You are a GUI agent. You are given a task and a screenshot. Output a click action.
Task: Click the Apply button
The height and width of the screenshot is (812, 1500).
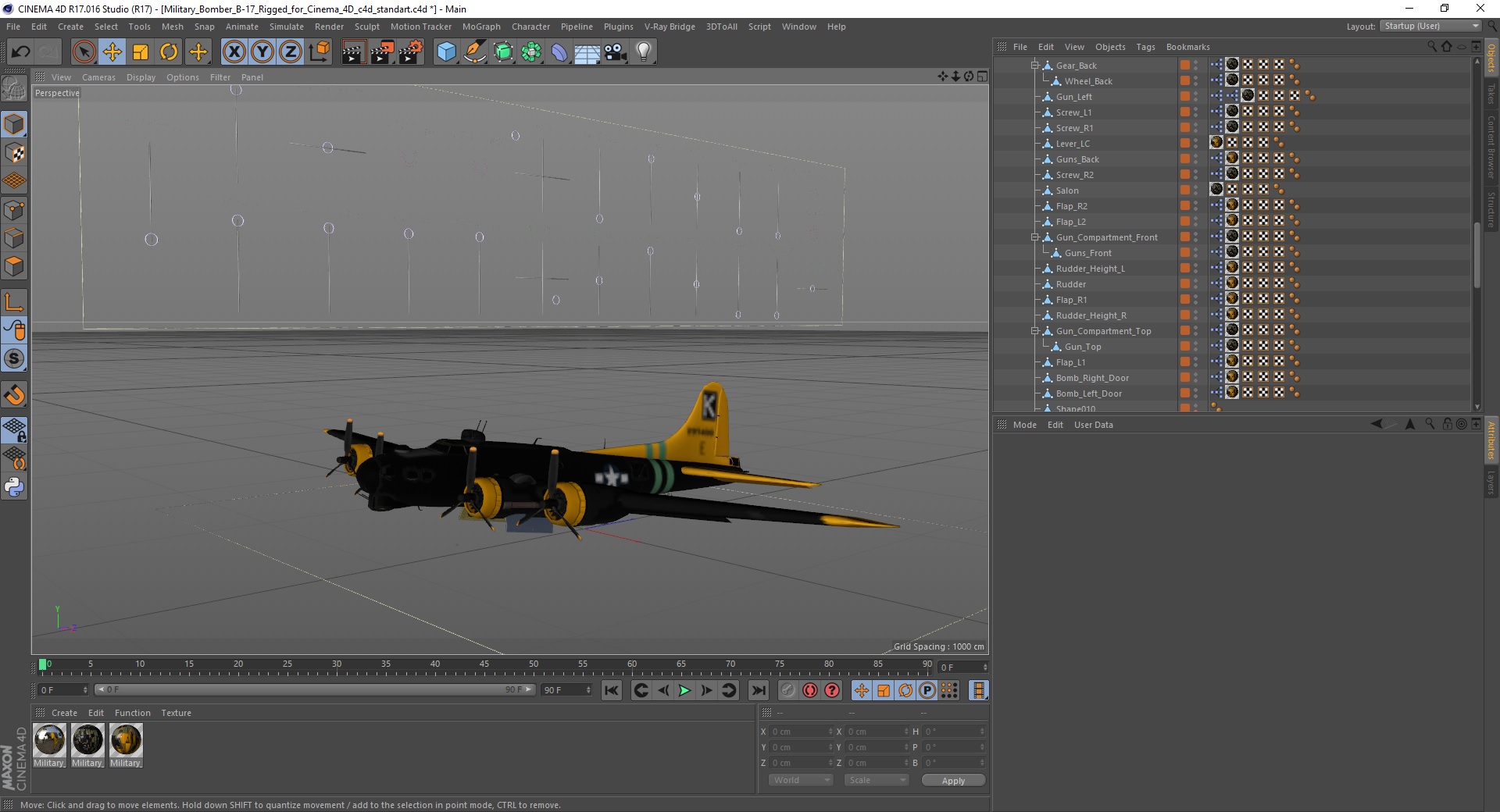click(953, 781)
